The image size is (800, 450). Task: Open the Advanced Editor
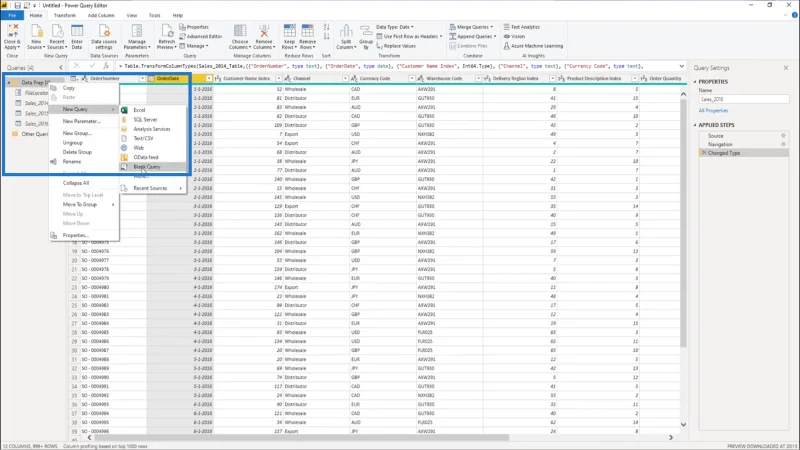pos(201,36)
